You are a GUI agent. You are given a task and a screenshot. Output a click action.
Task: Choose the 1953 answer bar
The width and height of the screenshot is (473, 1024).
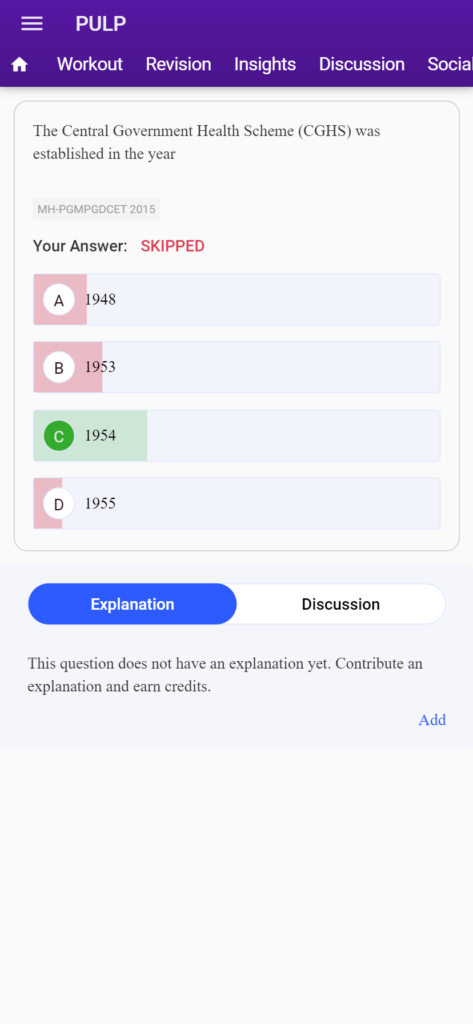pyautogui.click(x=236, y=368)
